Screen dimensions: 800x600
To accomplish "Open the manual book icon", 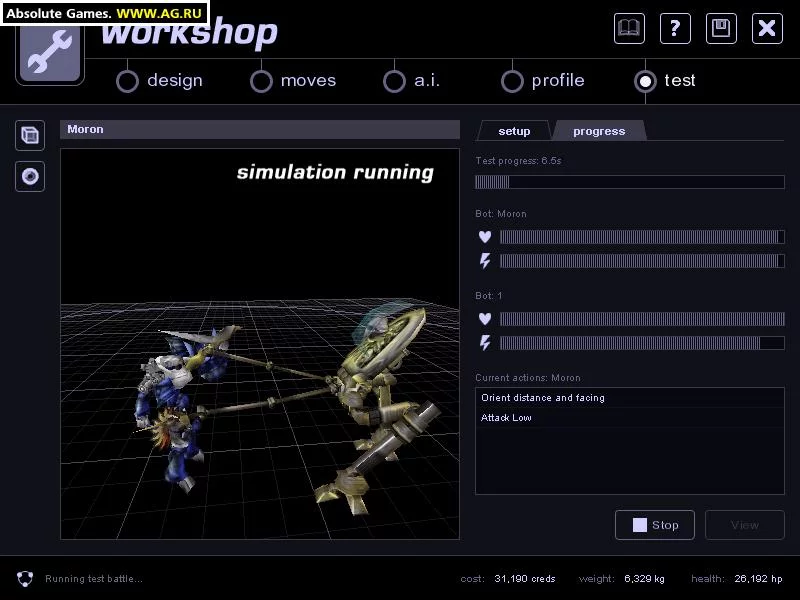I will pyautogui.click(x=629, y=29).
